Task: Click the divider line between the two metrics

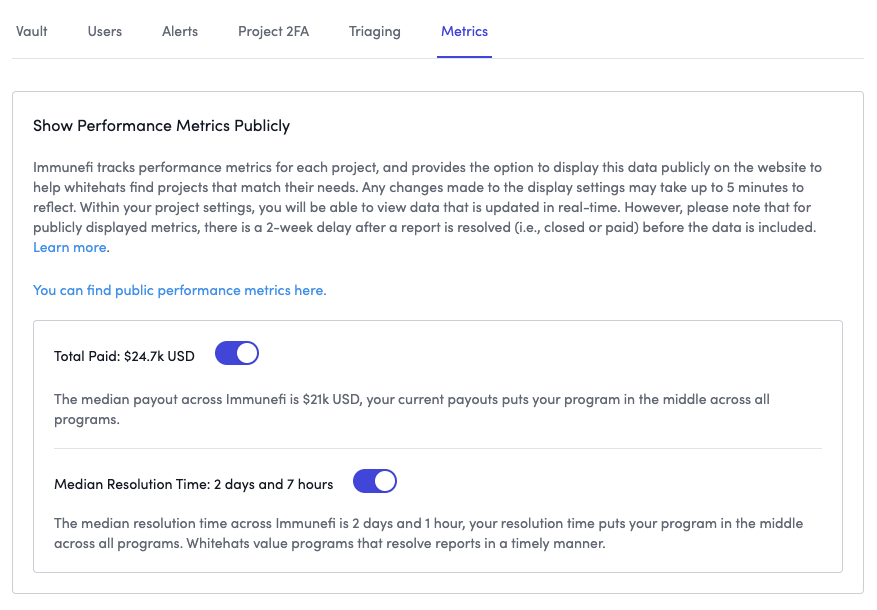Action: click(437, 448)
